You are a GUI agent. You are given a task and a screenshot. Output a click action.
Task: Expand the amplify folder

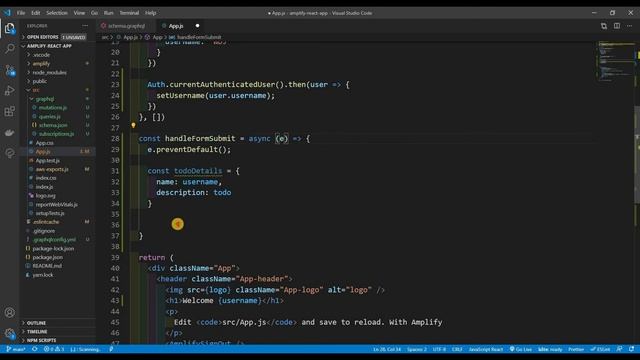[41, 64]
